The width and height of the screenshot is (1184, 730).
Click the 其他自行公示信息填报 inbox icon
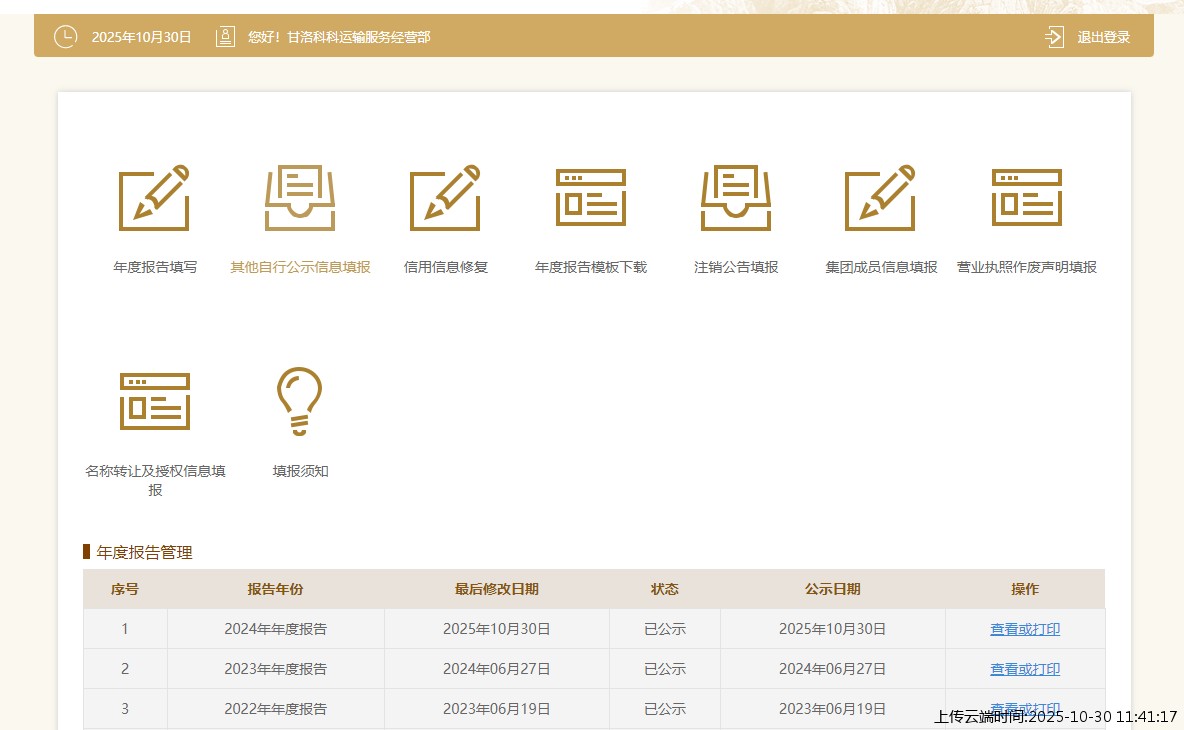pos(300,198)
